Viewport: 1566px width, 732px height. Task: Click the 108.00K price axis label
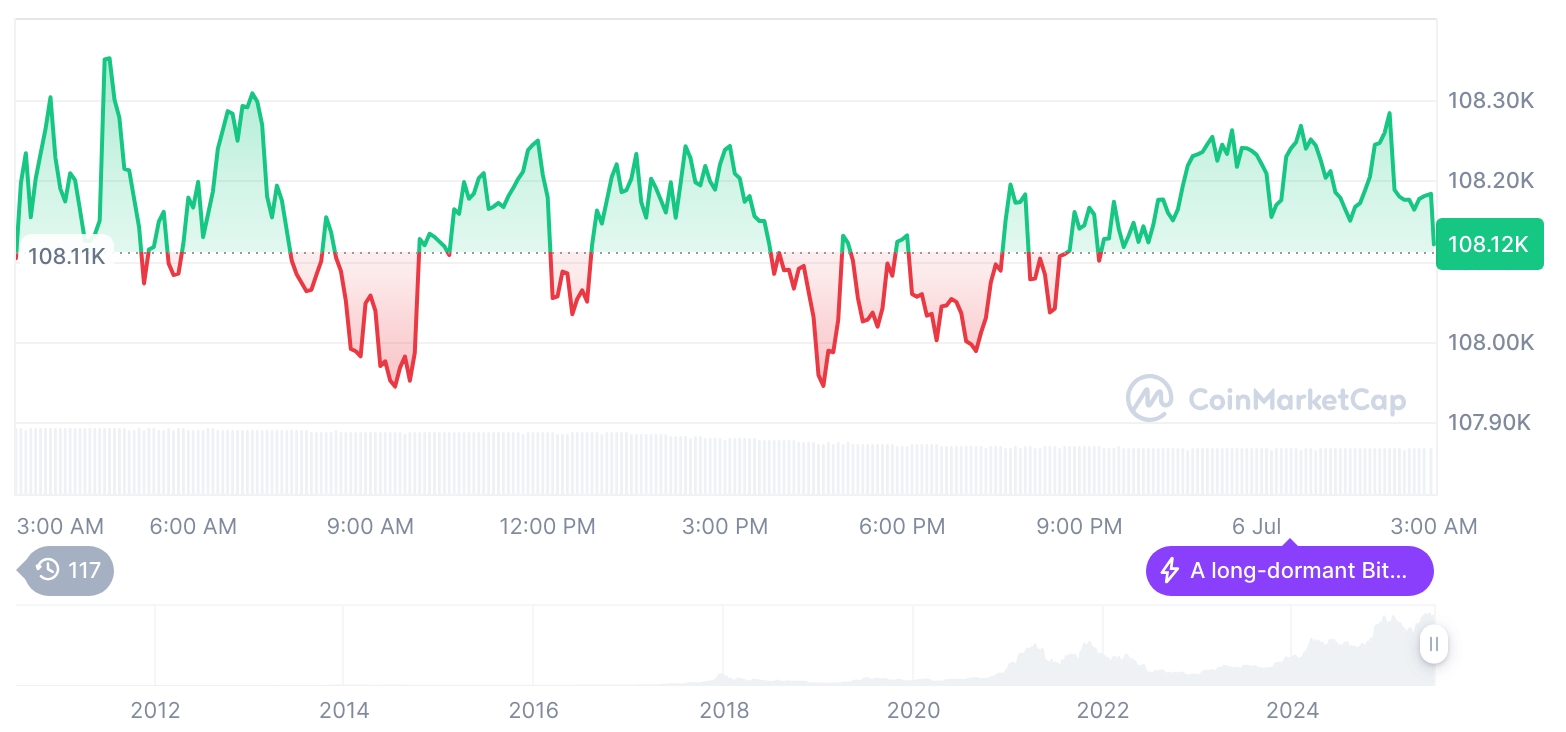pyautogui.click(x=1490, y=343)
